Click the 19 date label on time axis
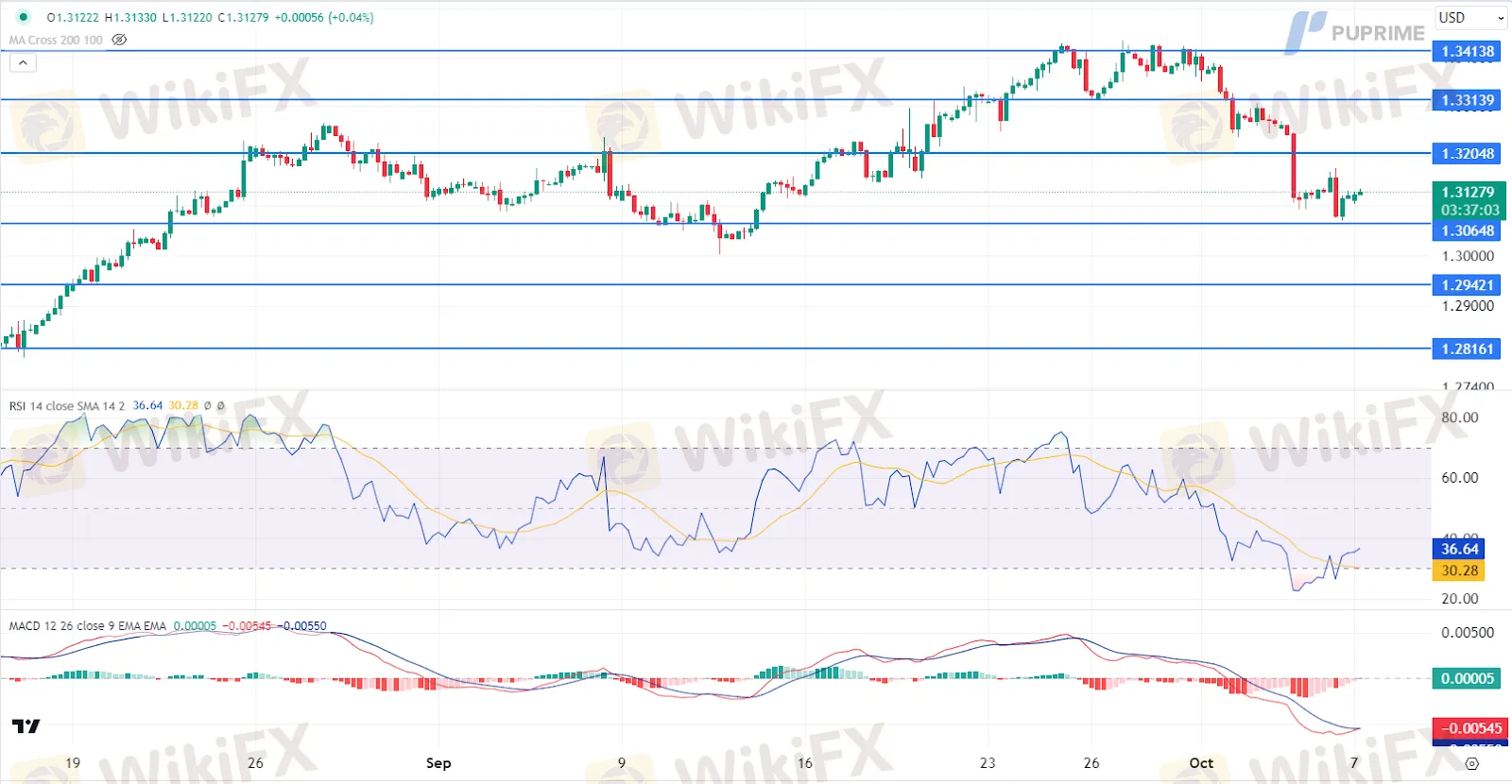This screenshot has width=1512, height=784. point(73,763)
